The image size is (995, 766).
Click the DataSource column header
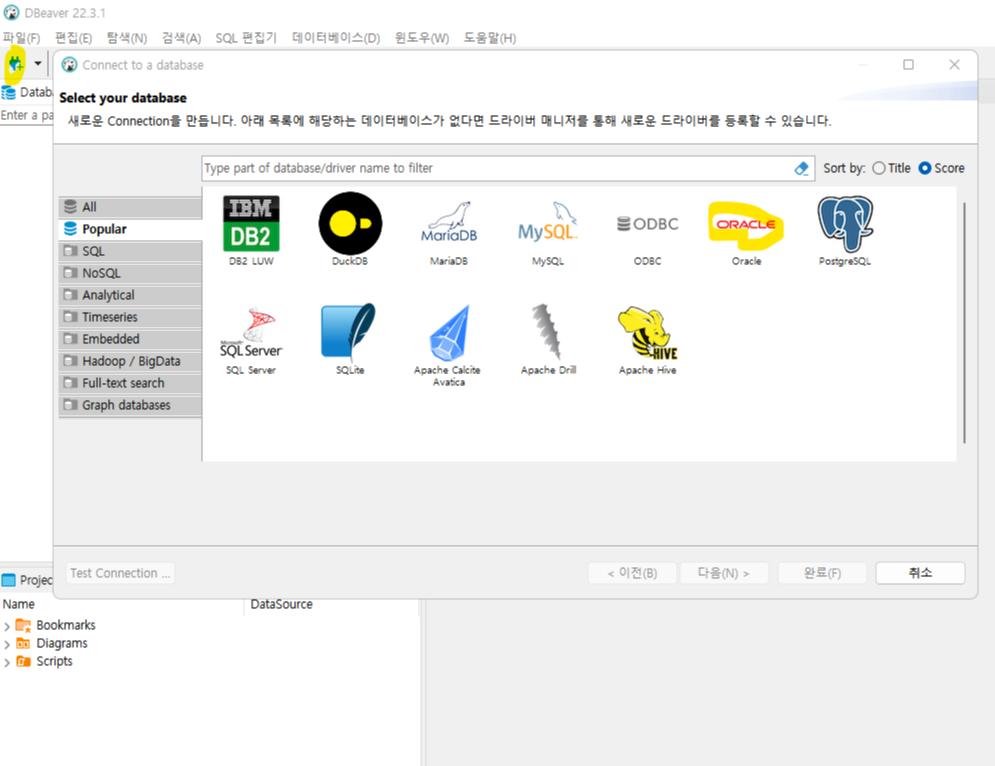click(282, 604)
